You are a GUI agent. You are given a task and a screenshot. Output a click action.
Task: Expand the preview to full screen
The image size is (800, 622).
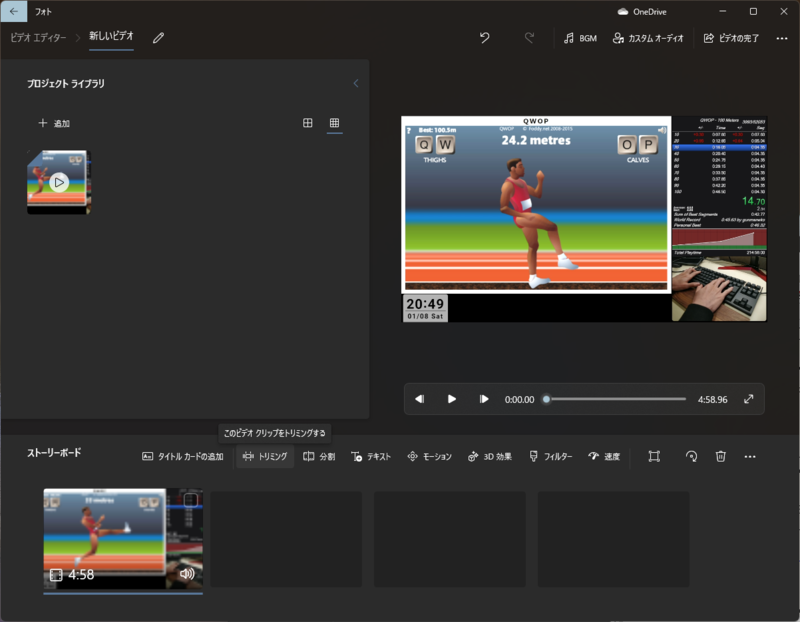pyautogui.click(x=748, y=399)
